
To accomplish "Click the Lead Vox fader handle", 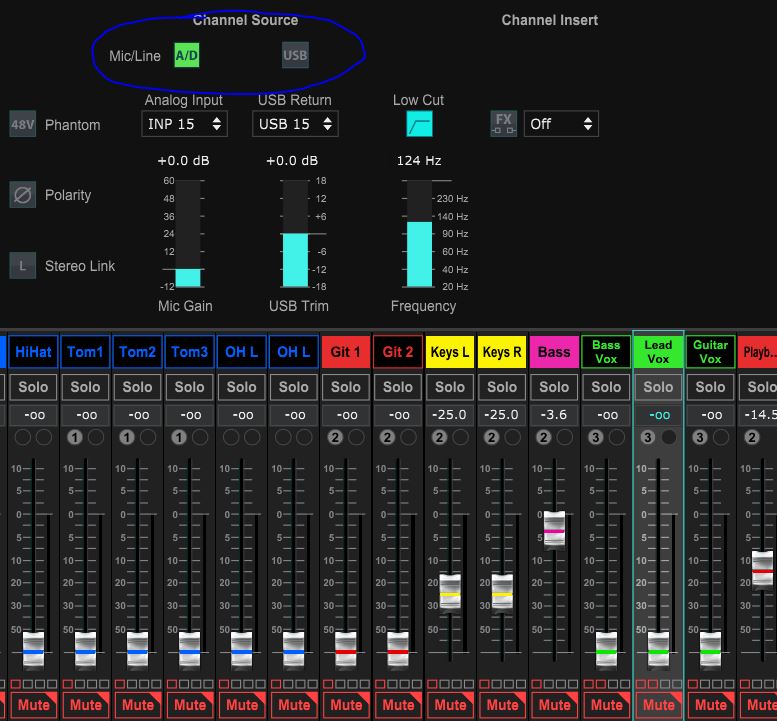I will [x=658, y=650].
